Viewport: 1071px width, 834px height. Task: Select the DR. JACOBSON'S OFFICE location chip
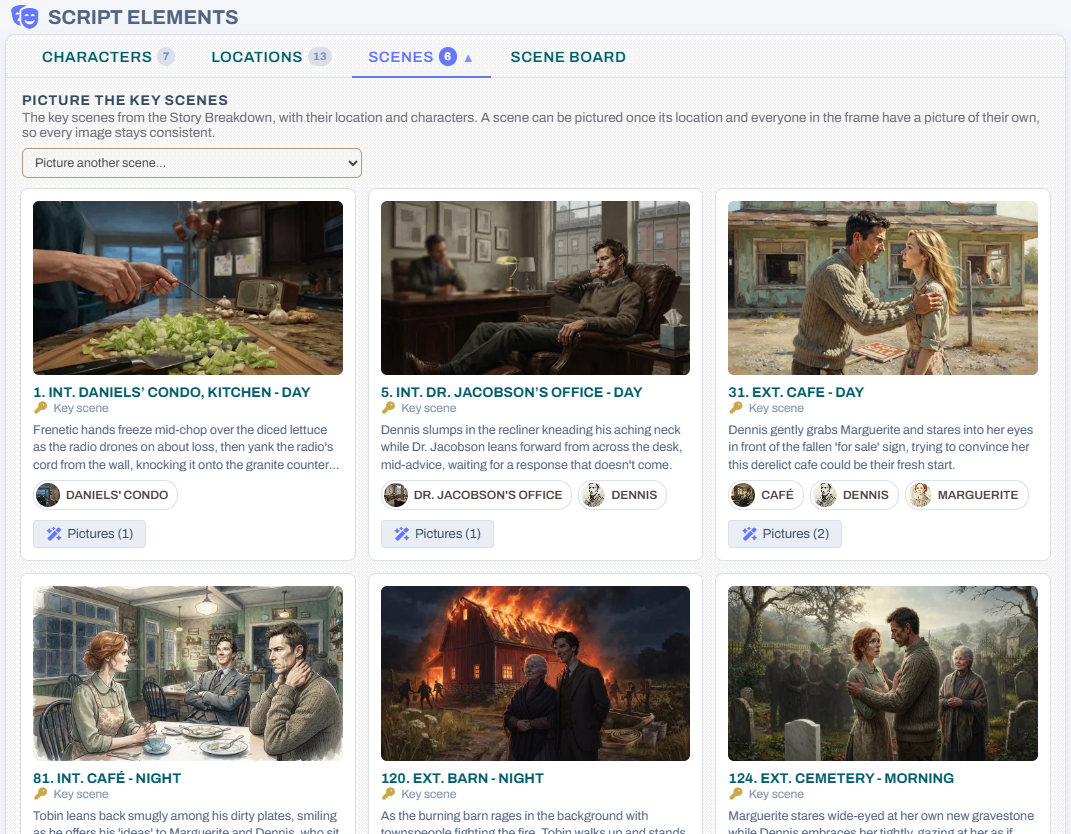(475, 495)
